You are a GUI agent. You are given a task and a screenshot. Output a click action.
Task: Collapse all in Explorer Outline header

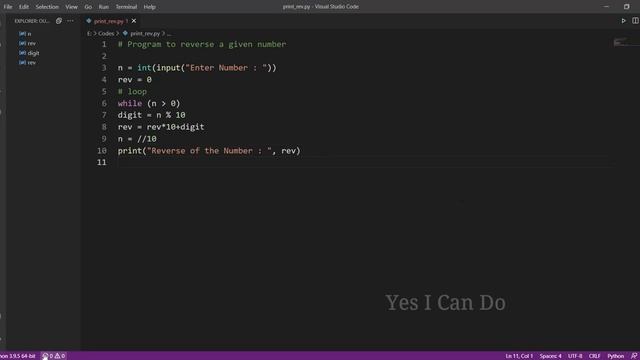tap(59, 21)
